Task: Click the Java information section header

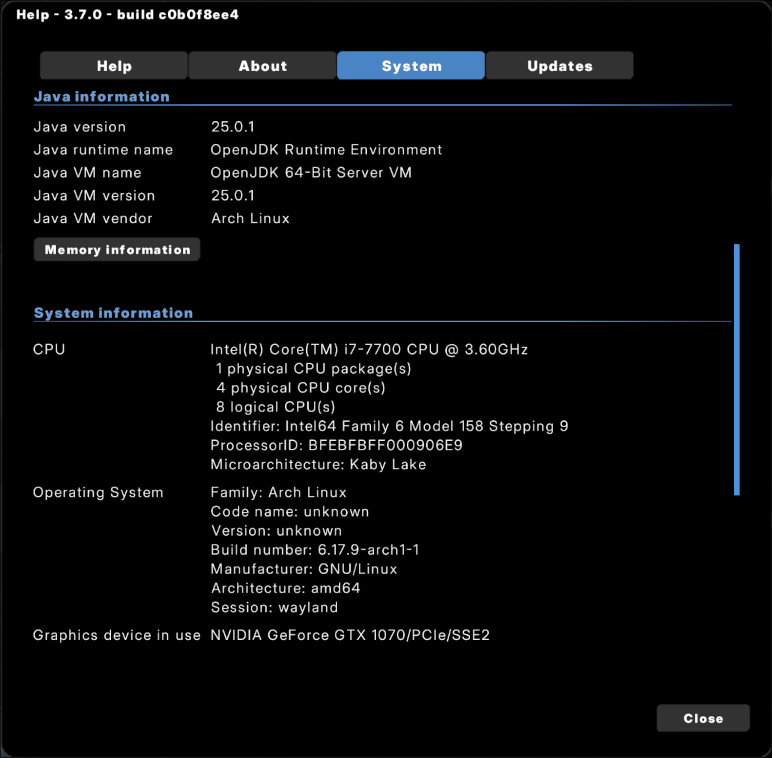Action: coord(101,97)
